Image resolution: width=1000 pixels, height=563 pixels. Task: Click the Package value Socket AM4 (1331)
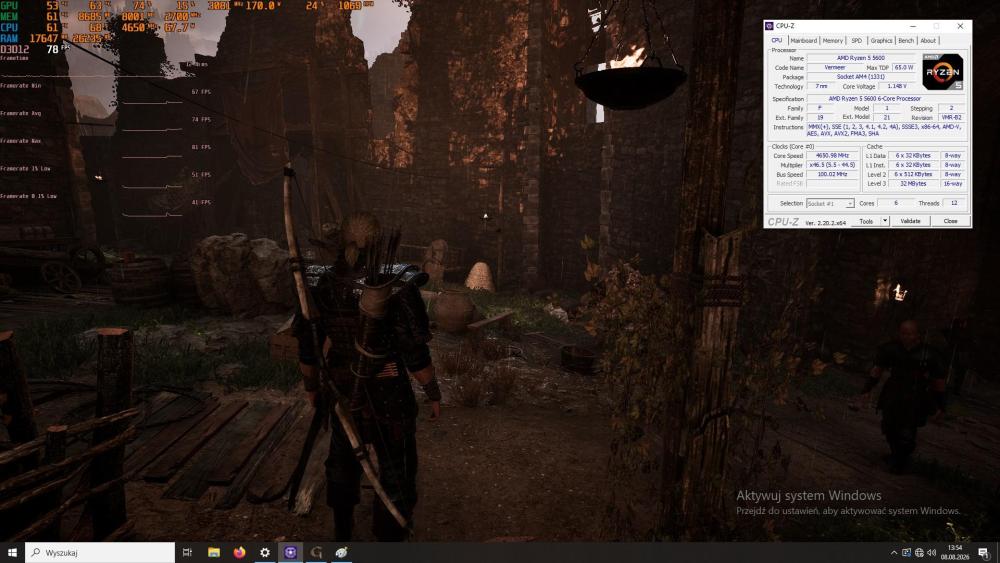point(861,77)
